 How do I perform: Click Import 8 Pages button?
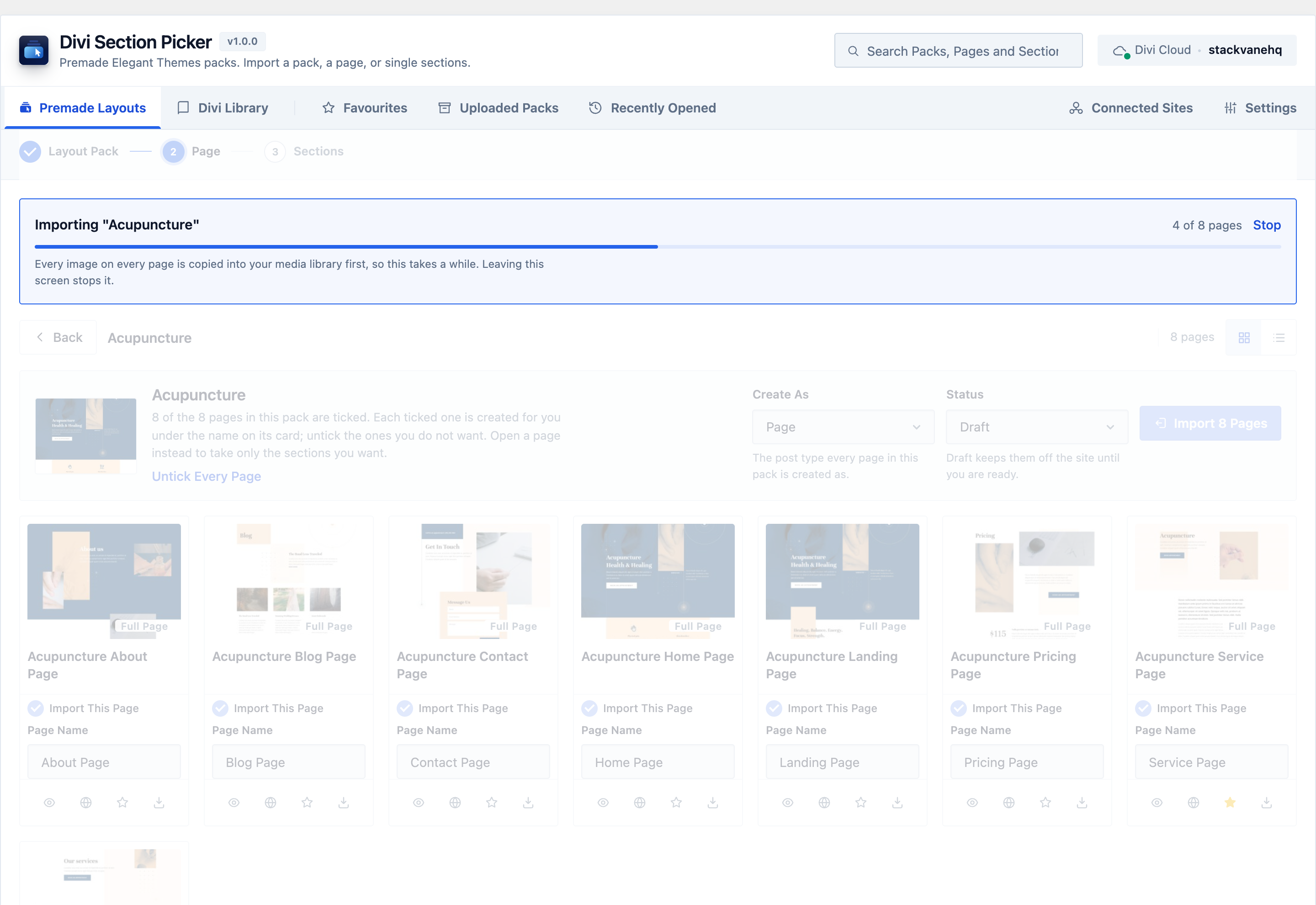pyautogui.click(x=1210, y=423)
